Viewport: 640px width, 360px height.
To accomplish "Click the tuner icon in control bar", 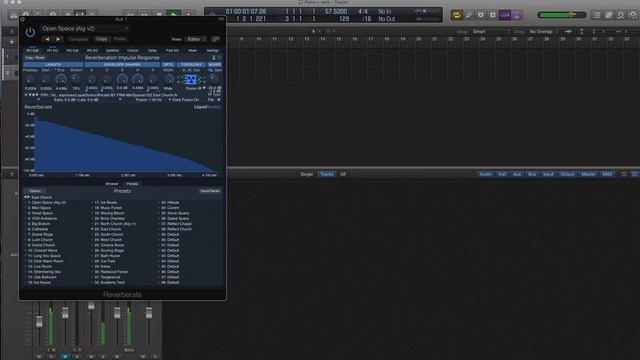I will click(x=468, y=15).
